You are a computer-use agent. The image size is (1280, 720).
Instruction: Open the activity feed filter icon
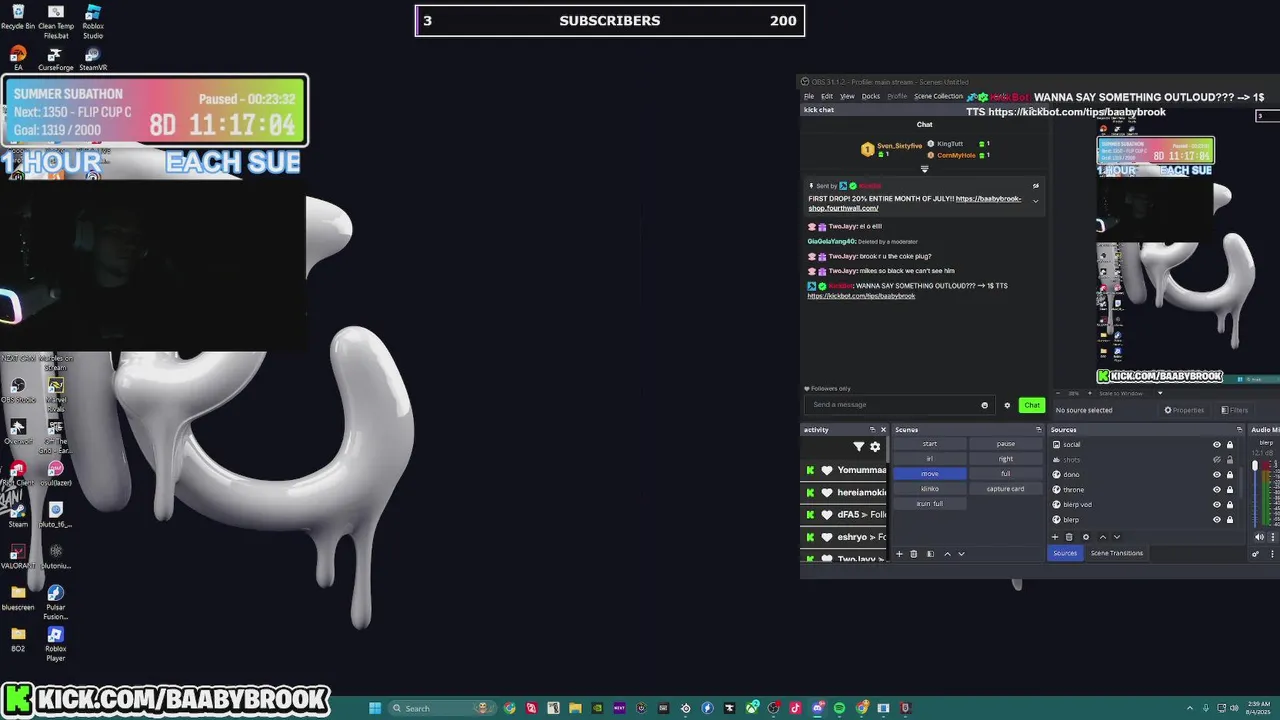859,446
